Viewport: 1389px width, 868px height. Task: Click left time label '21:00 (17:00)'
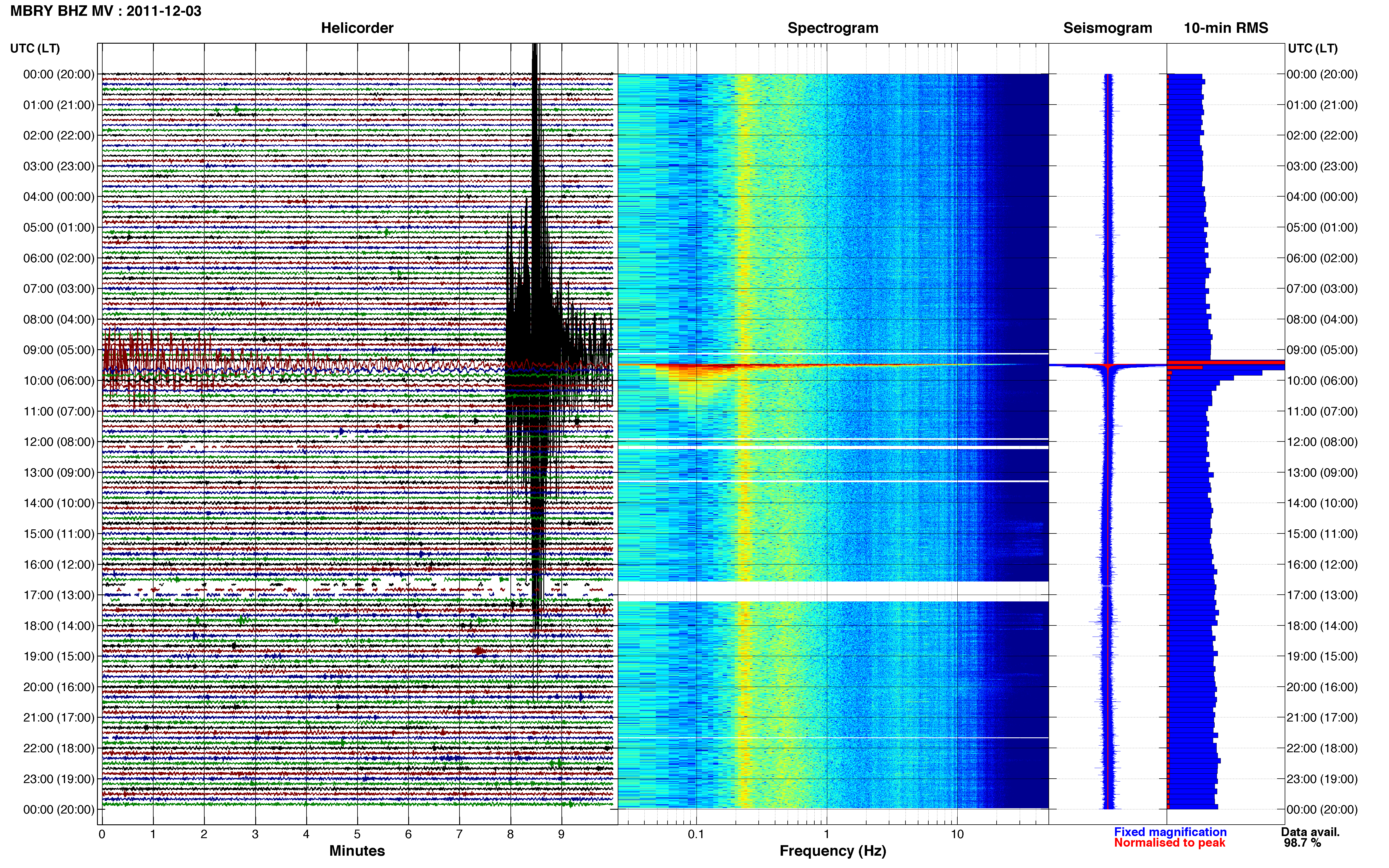point(59,718)
